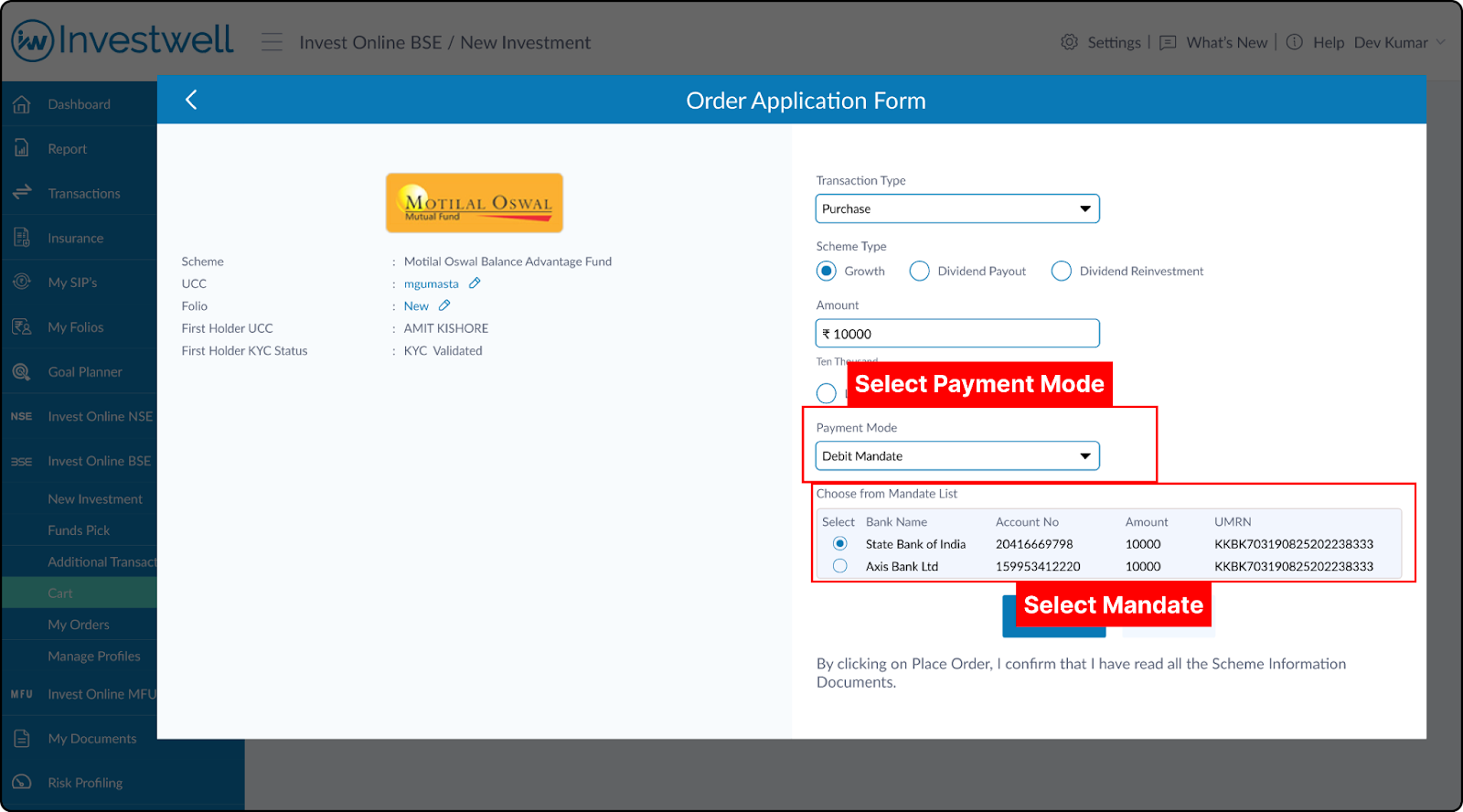The image size is (1463, 812).
Task: Click the Report sidebar icon
Action: [x=22, y=148]
